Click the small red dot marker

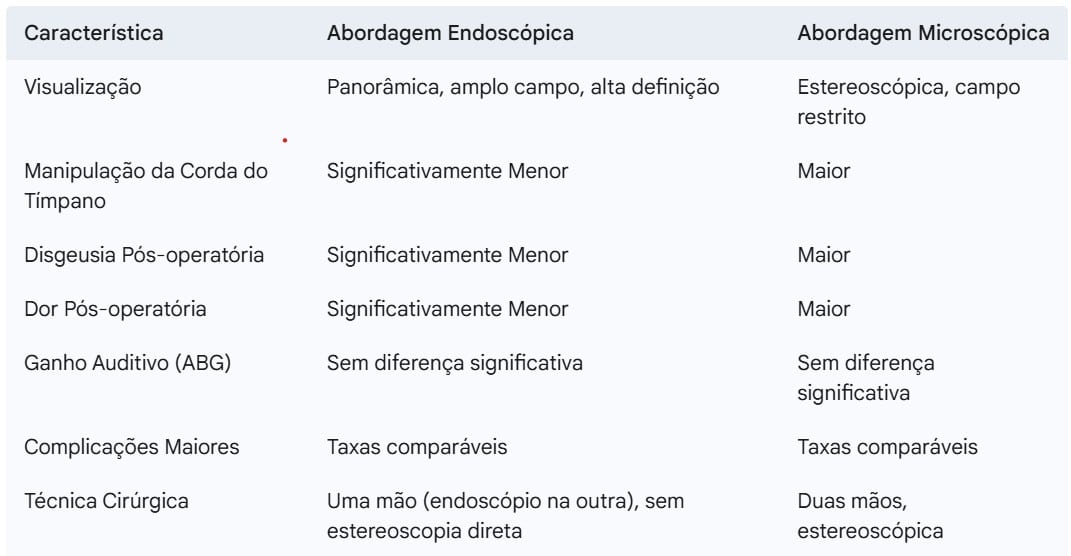tap(285, 141)
